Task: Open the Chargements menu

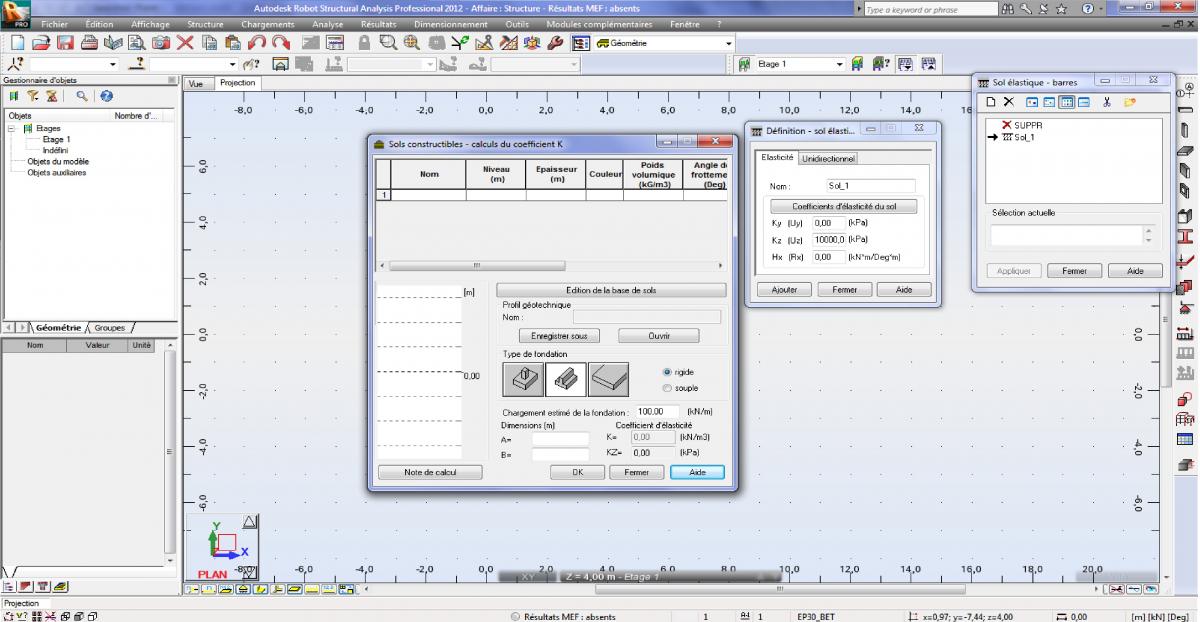Action: 267,24
